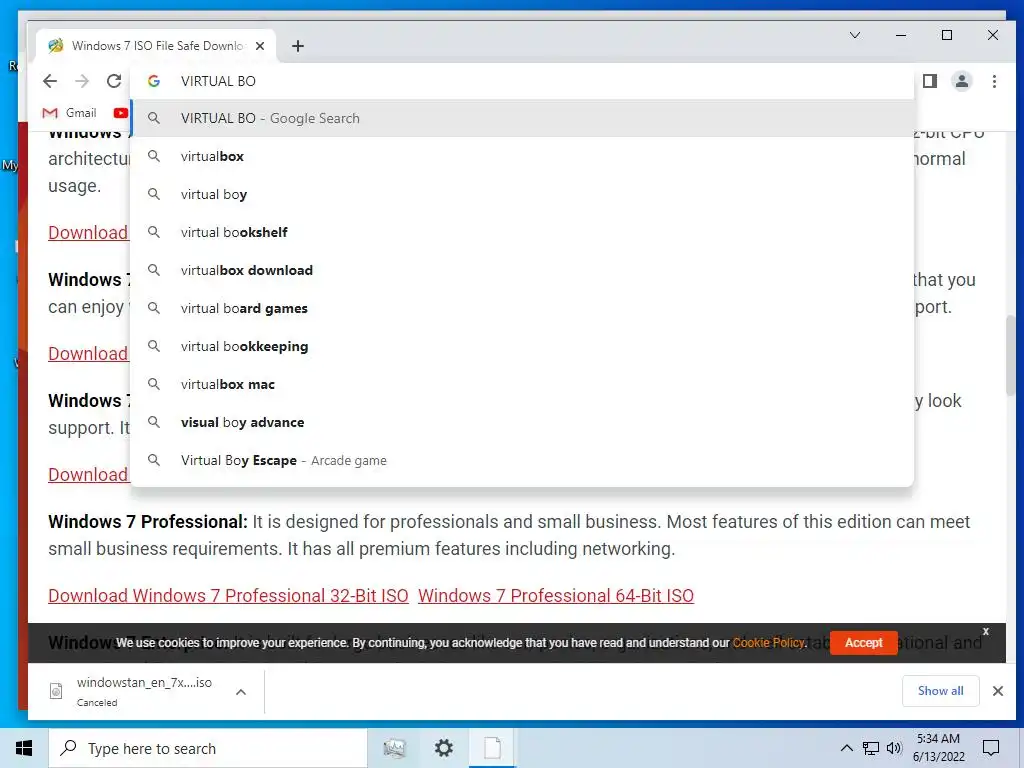Select the Windows 7 ISO File tab
Image resolution: width=1024 pixels, height=768 pixels.
click(x=157, y=46)
